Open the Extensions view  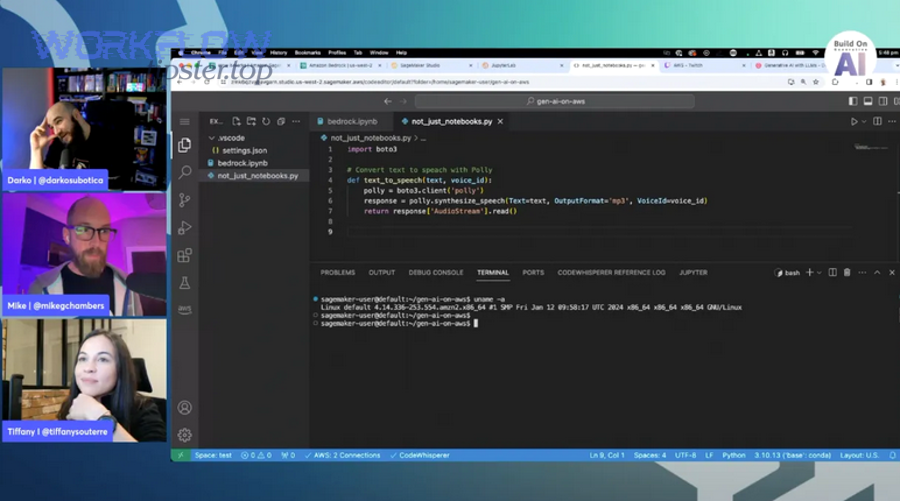[185, 256]
